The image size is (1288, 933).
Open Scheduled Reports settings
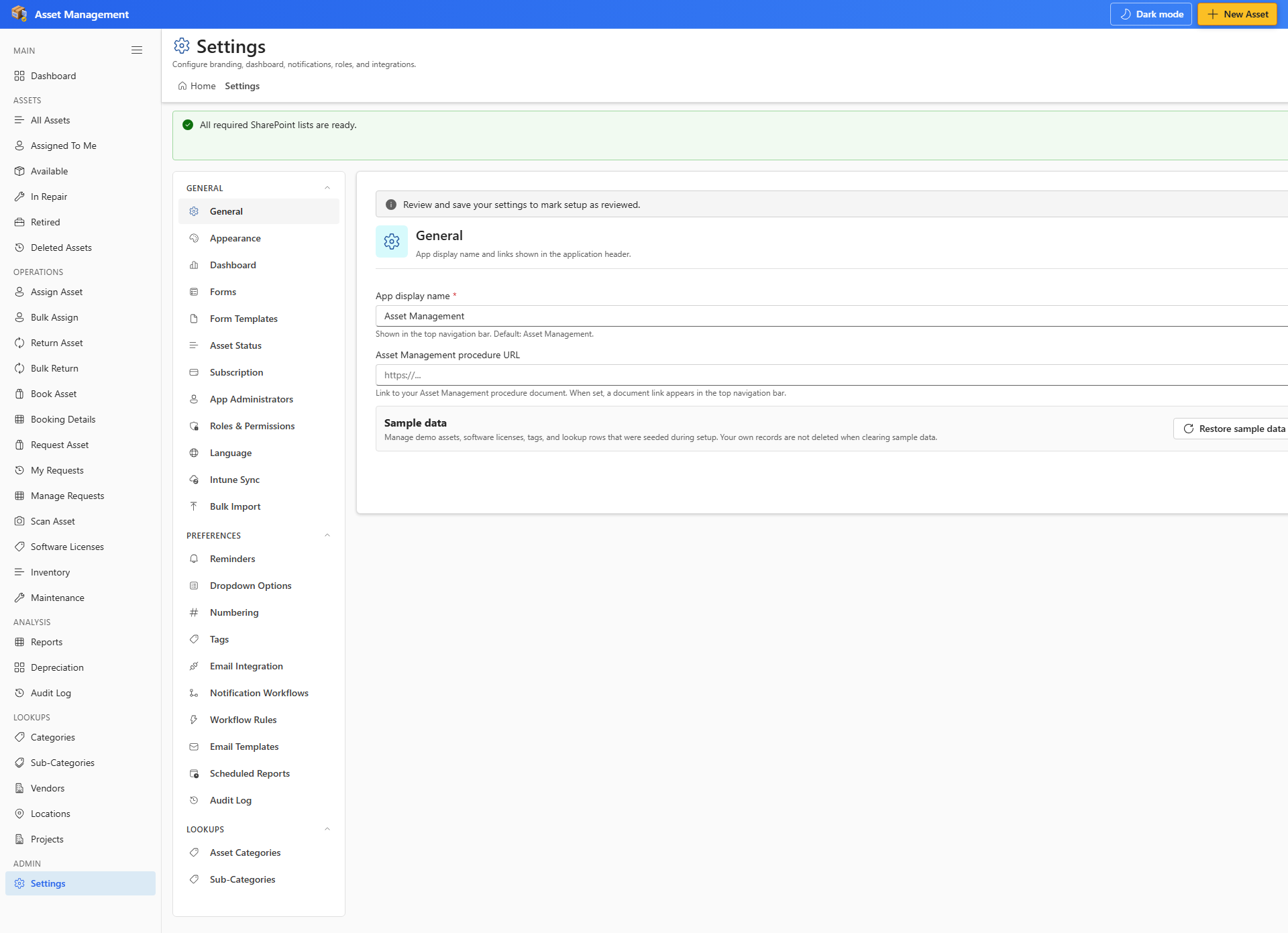pos(259,773)
